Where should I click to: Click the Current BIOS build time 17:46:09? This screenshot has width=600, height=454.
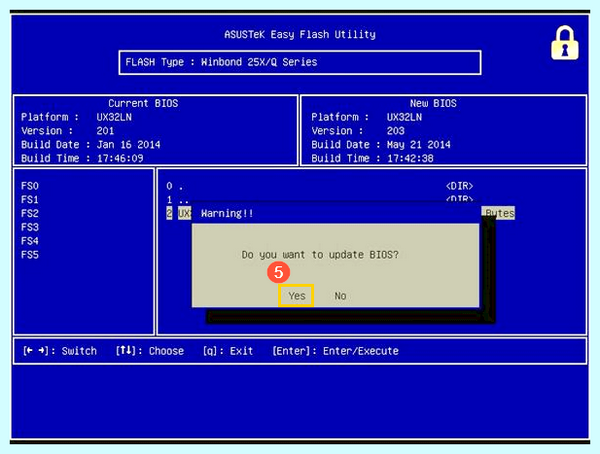tap(120, 158)
